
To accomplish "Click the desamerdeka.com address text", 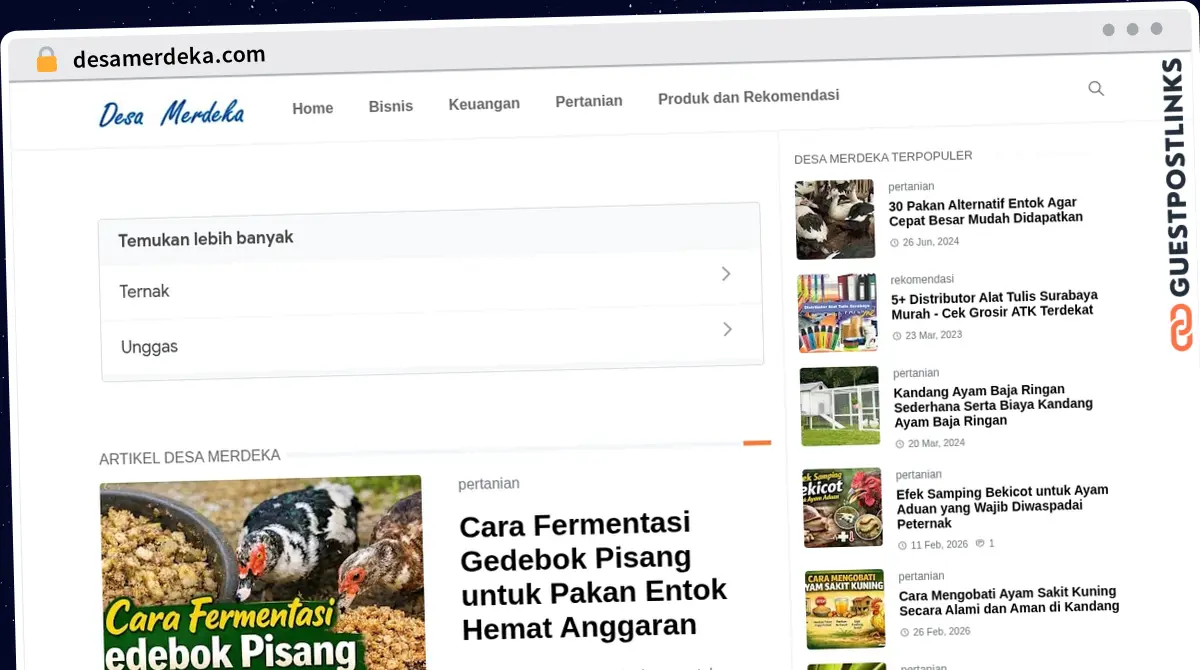I will 169,57.
